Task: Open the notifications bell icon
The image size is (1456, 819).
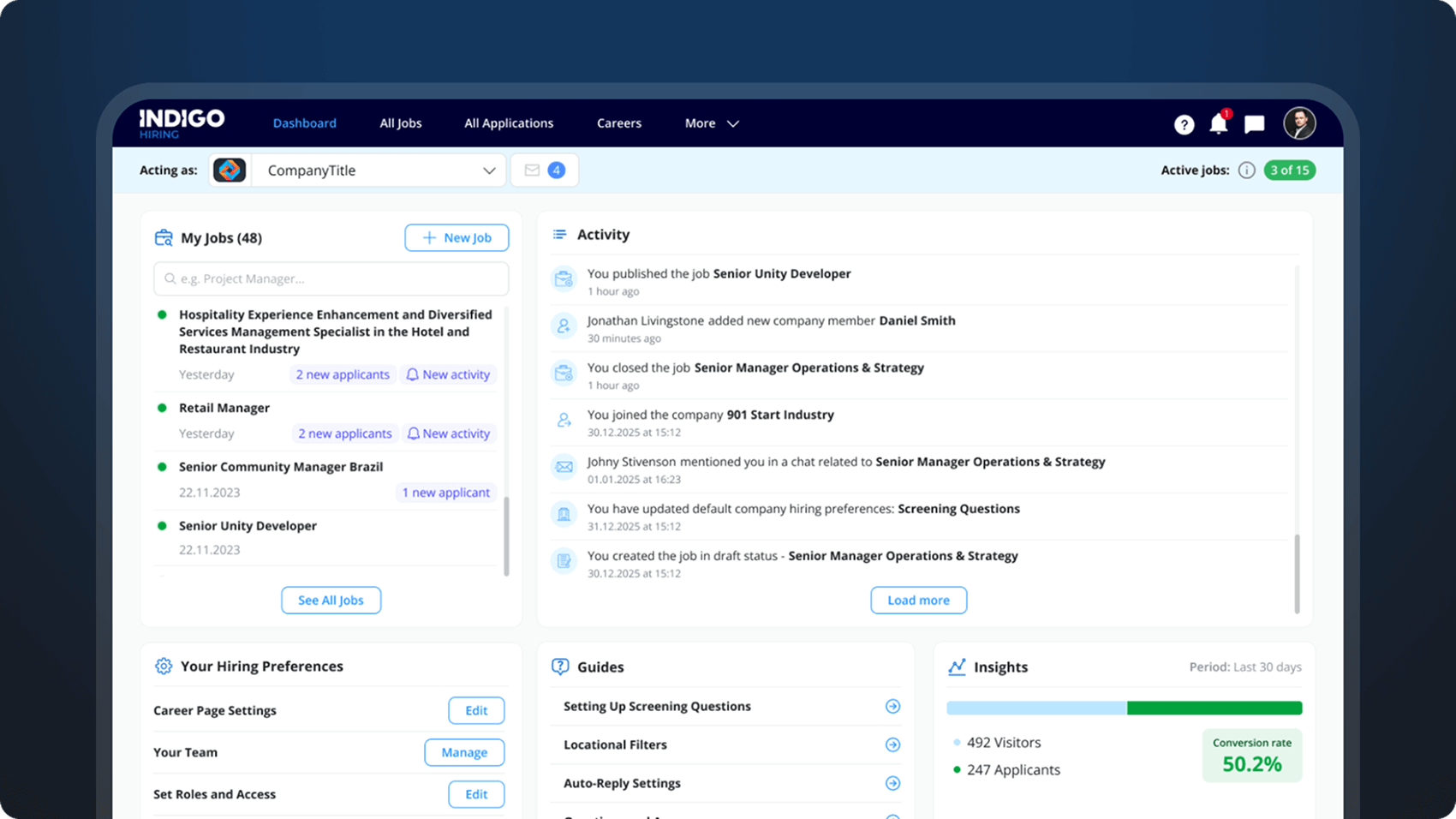Action: 1218,125
